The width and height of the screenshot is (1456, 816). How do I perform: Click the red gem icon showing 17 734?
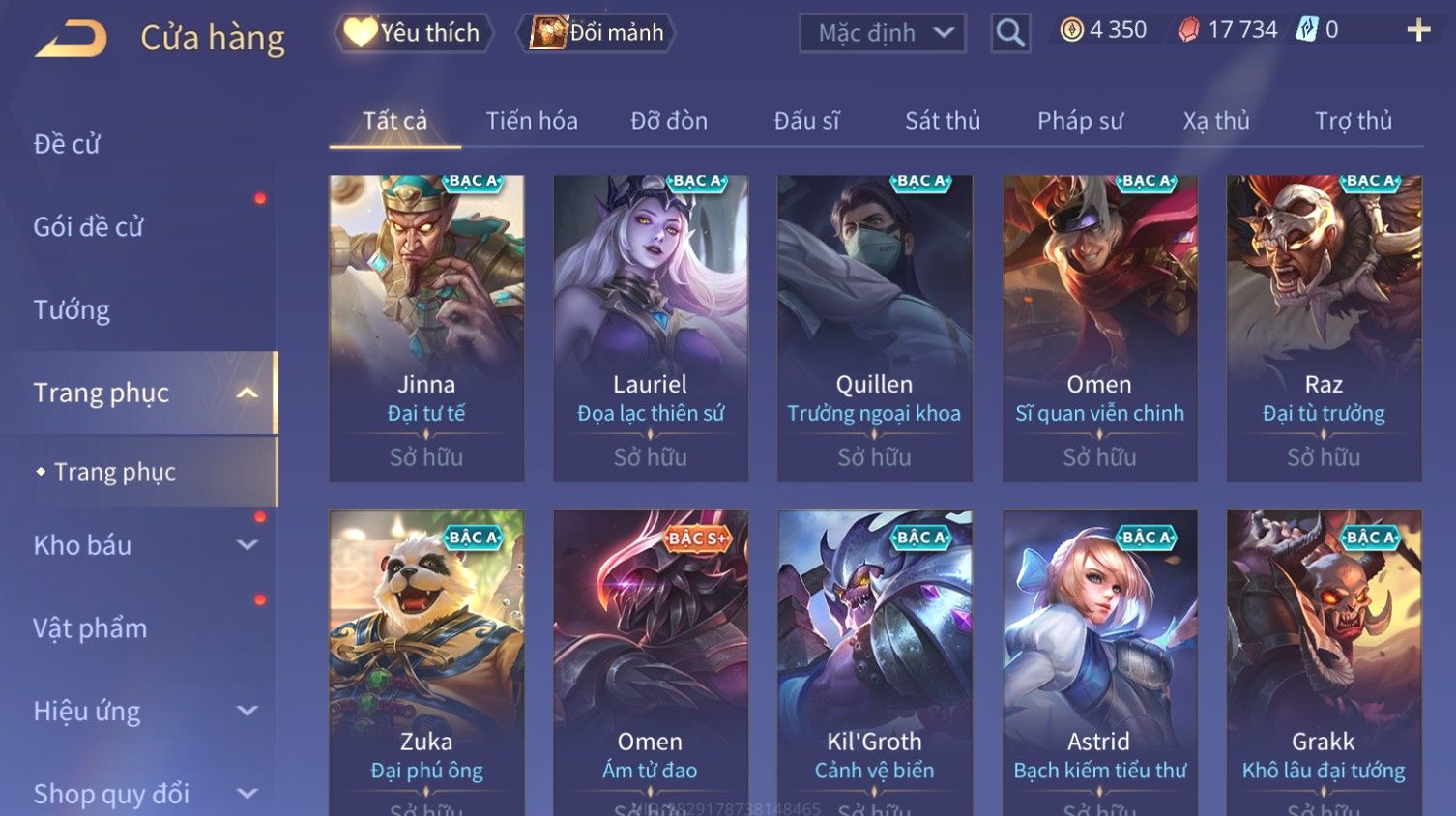click(1188, 31)
